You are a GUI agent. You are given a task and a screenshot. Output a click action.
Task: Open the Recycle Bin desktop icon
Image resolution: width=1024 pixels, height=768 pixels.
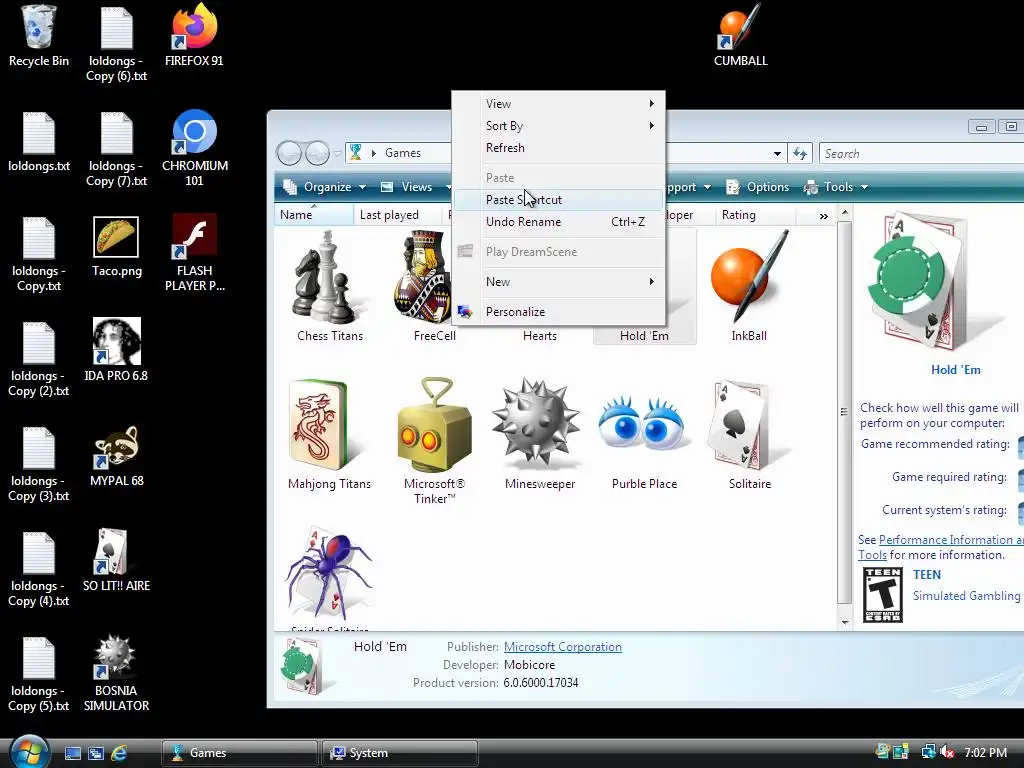click(x=39, y=35)
